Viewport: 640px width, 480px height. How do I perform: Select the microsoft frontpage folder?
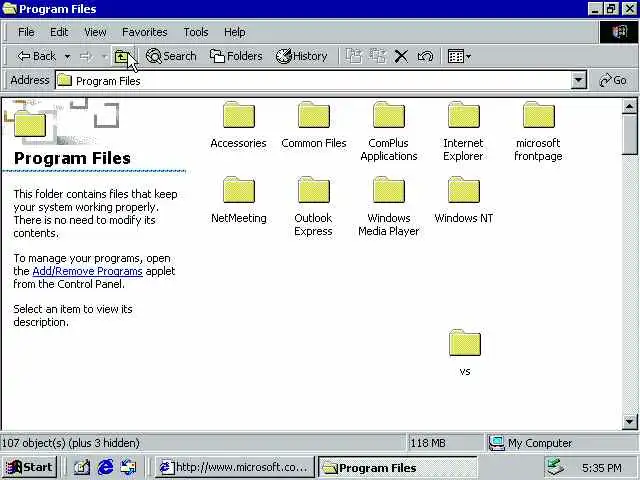538,131
